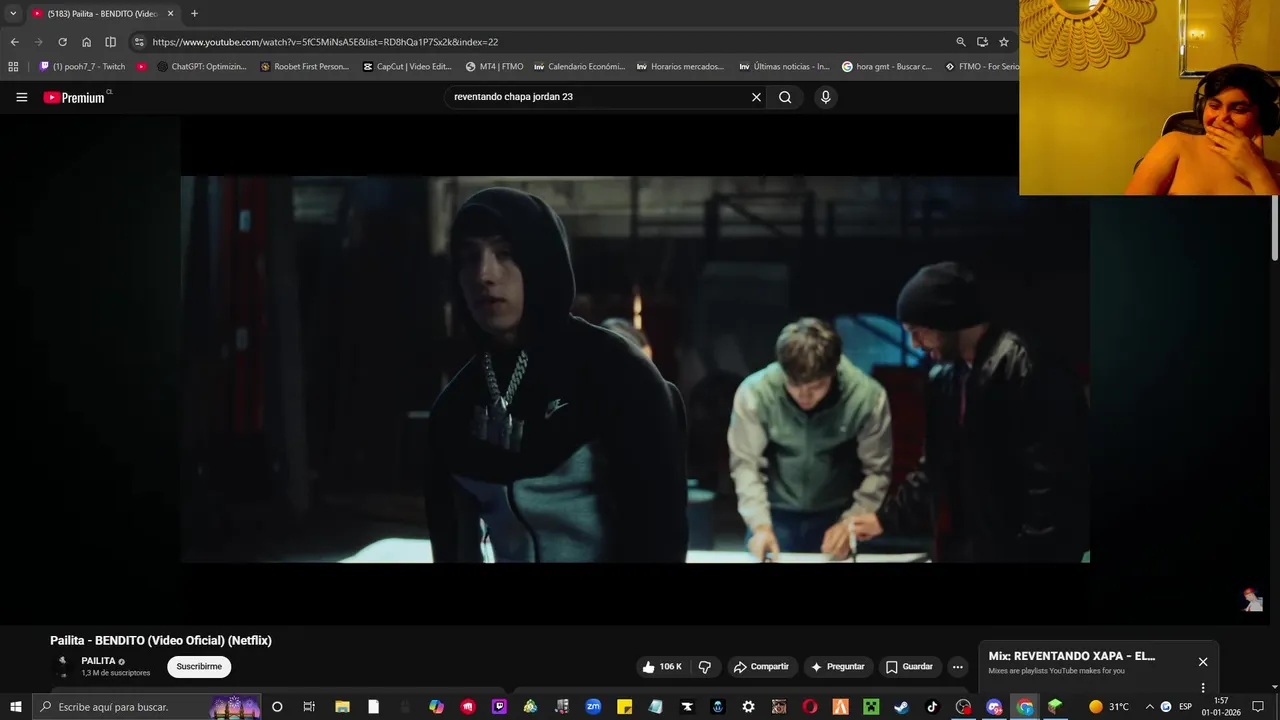
Task: Save the video with Guardar
Action: tap(909, 667)
